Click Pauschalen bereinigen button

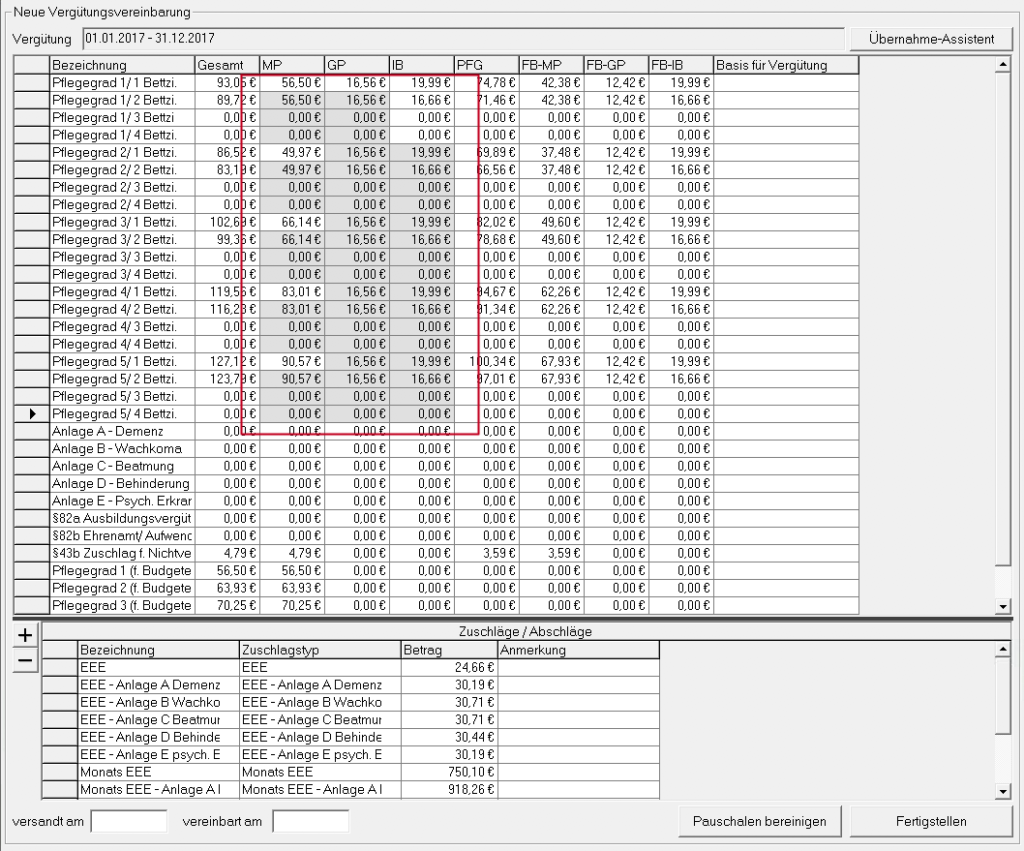[x=760, y=821]
